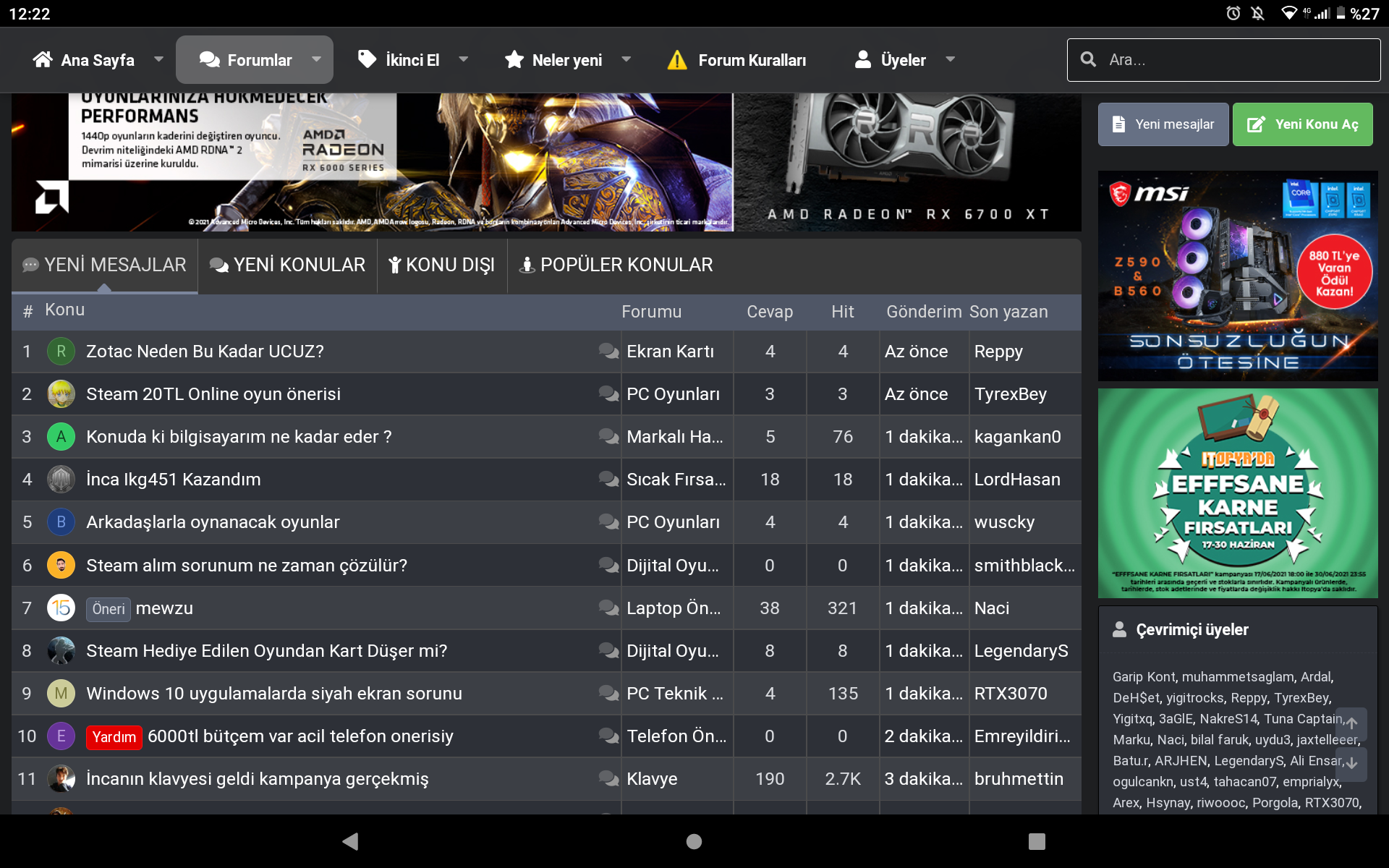Screen dimensions: 1389x868
Task: Click the İkinci El tag icon
Action: 366,59
